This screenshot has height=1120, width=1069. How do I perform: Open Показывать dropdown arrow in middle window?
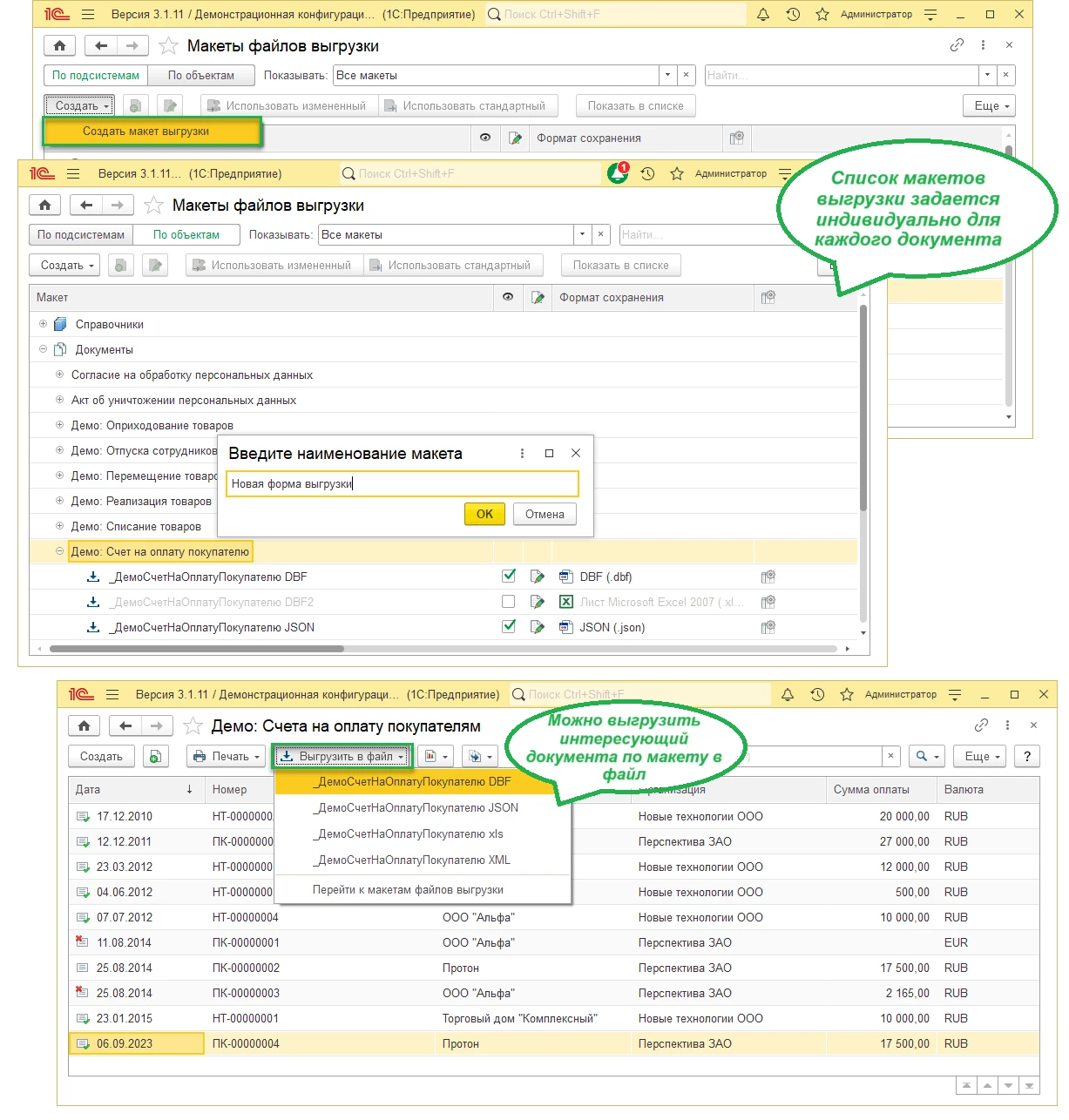[582, 235]
